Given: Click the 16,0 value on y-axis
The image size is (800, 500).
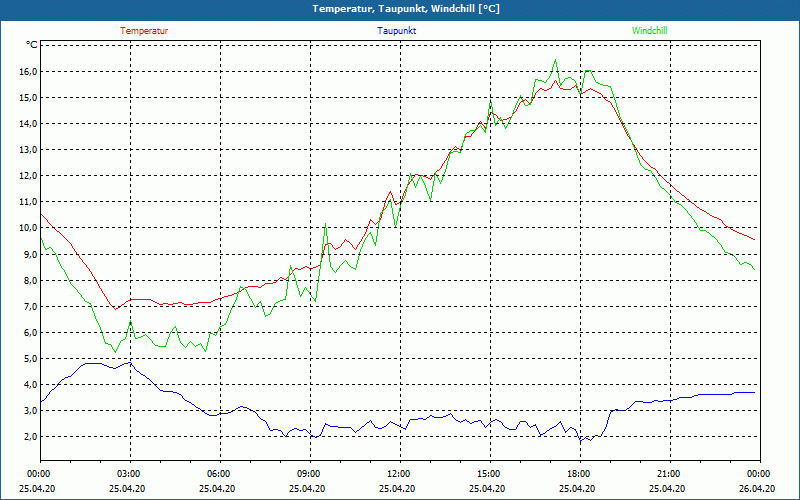Looking at the screenshot, I should tap(29, 71).
